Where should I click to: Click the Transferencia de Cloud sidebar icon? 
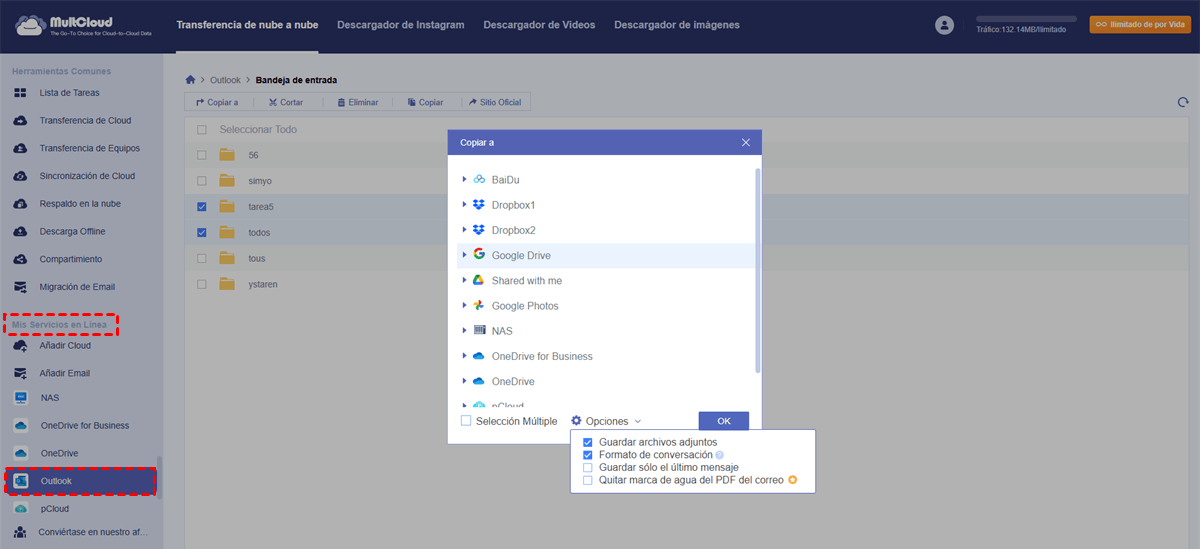20,121
